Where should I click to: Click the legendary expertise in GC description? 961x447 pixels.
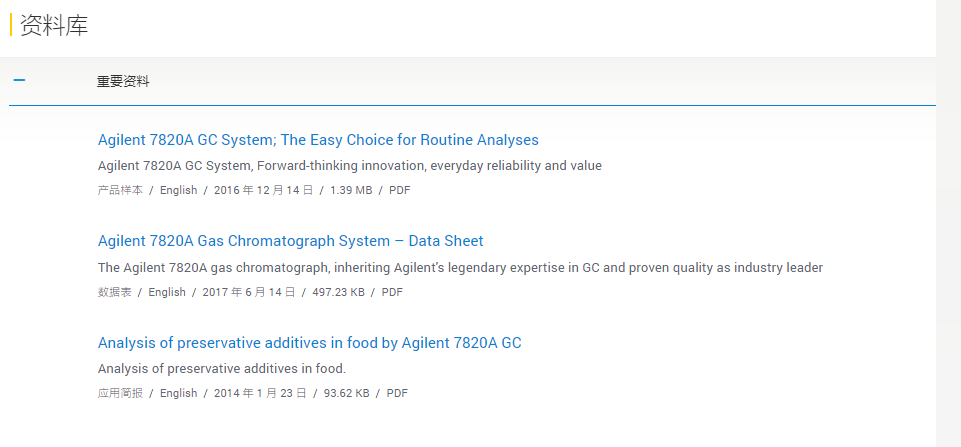pos(460,267)
